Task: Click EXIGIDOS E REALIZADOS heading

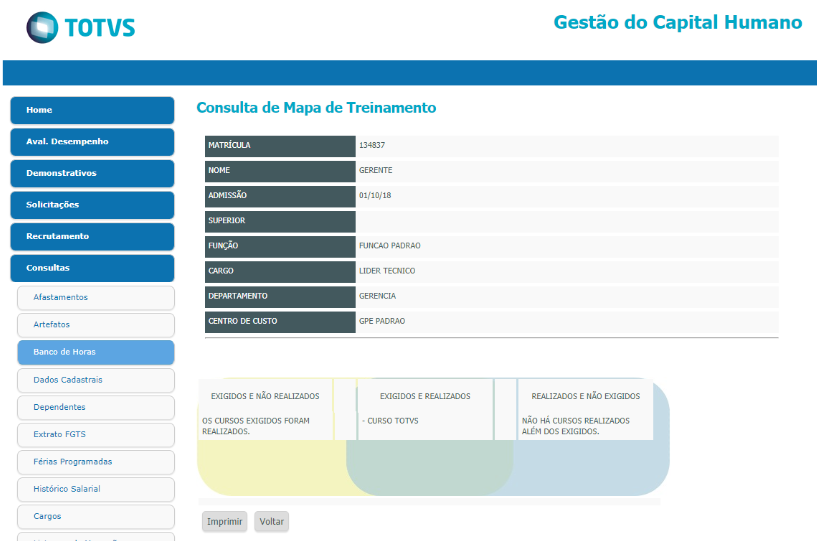Action: [x=425, y=396]
